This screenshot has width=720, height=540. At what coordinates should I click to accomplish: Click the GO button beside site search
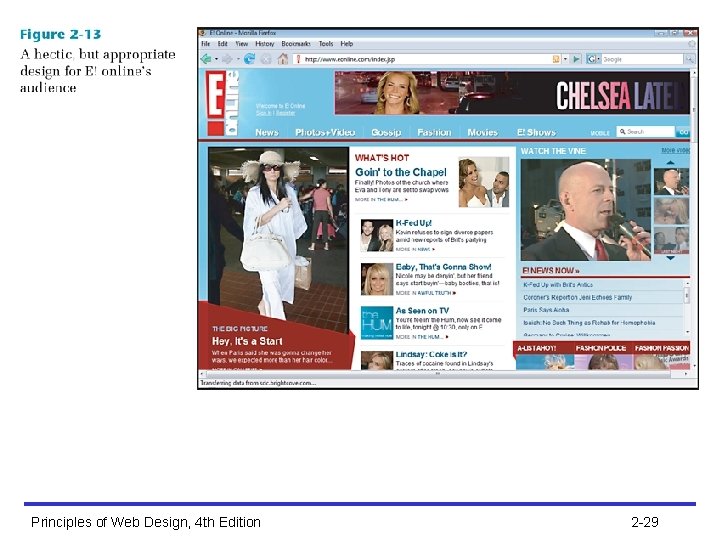683,132
